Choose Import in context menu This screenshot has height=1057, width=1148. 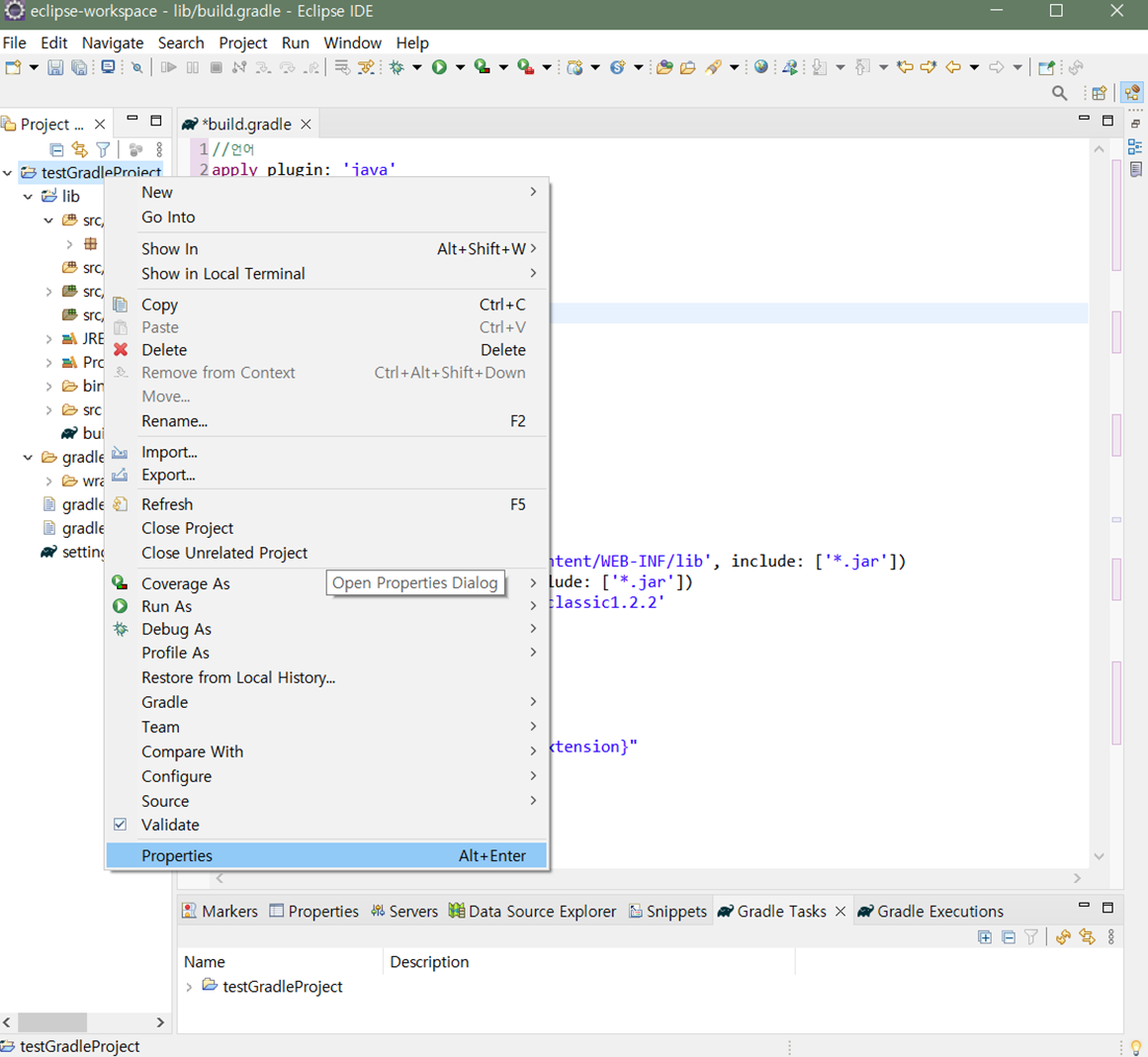[x=325, y=453]
